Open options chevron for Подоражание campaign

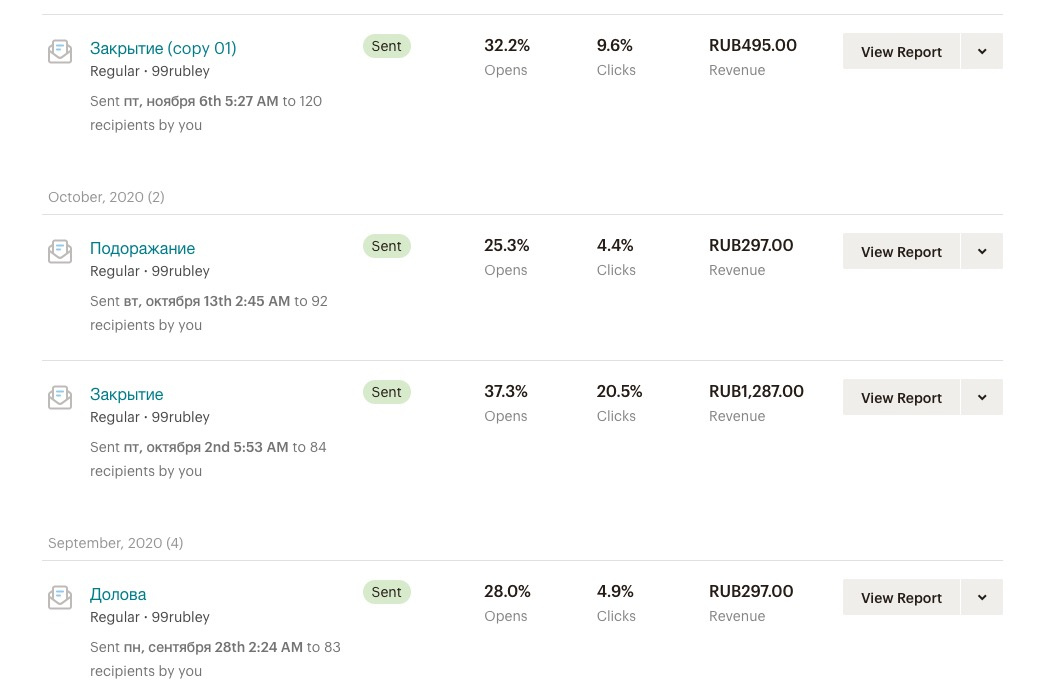click(982, 252)
